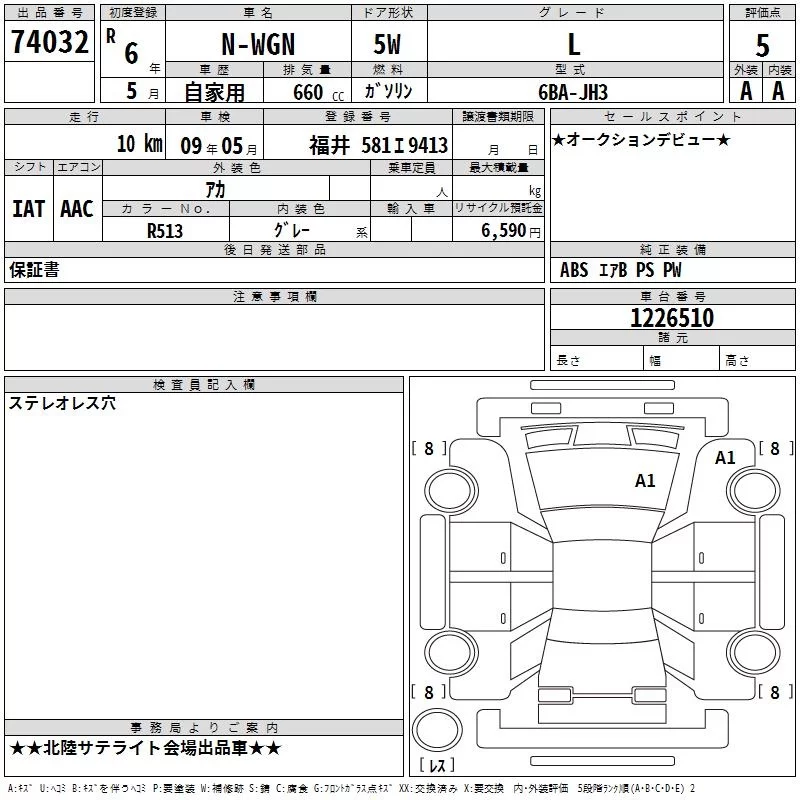The width and height of the screenshot is (800, 800).
Task: Click the A1 mark beside the front fender
Action: pos(725,458)
